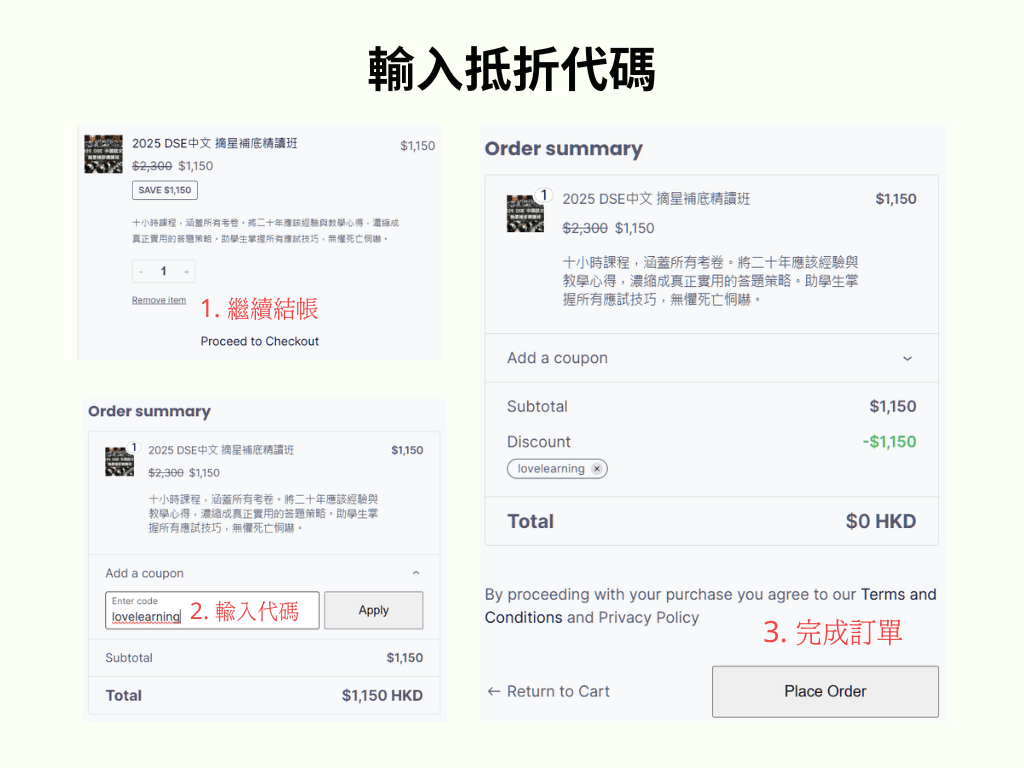The width and height of the screenshot is (1024, 768).
Task: Click the minus quantity button in cart
Action: pyautogui.click(x=141, y=272)
